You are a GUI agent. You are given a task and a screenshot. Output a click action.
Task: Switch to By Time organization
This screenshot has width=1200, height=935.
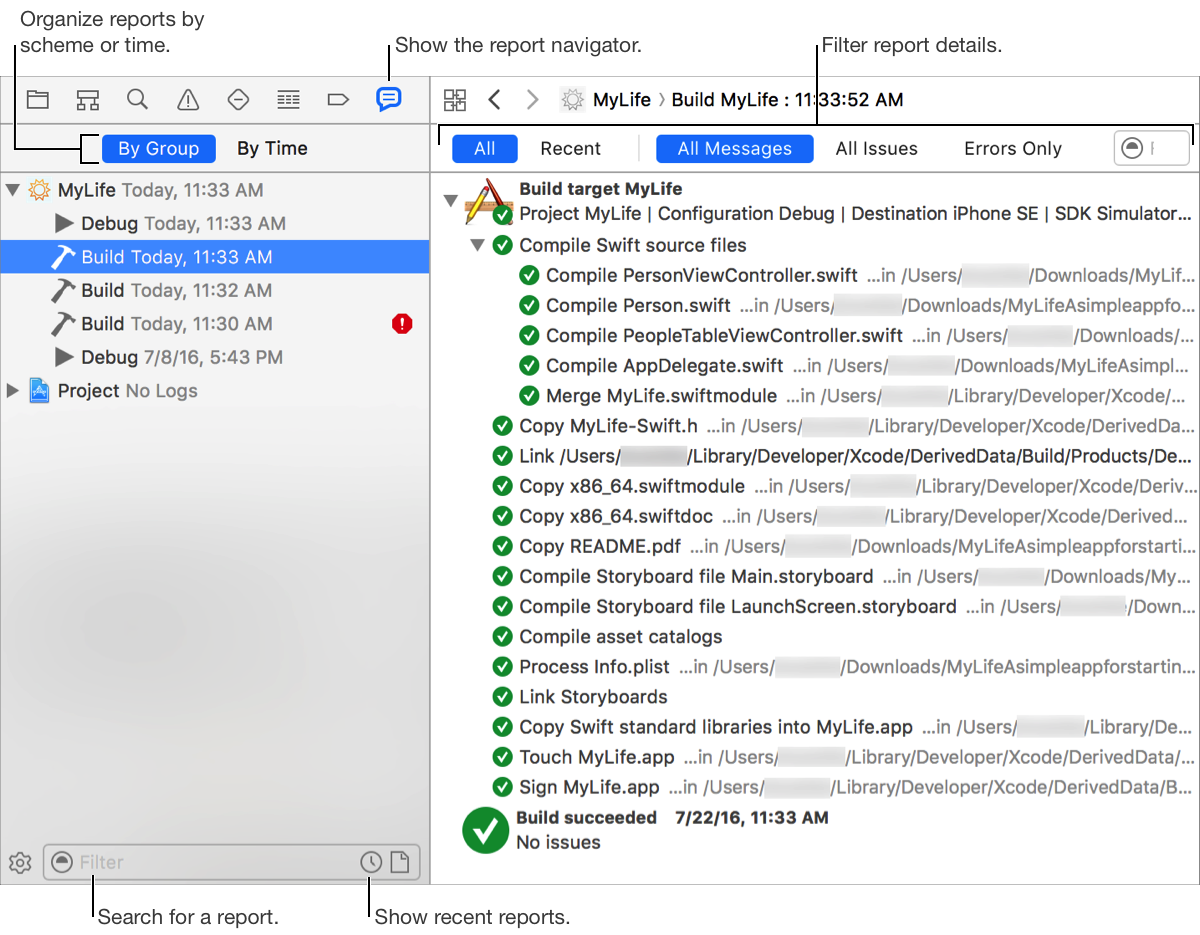pos(272,148)
